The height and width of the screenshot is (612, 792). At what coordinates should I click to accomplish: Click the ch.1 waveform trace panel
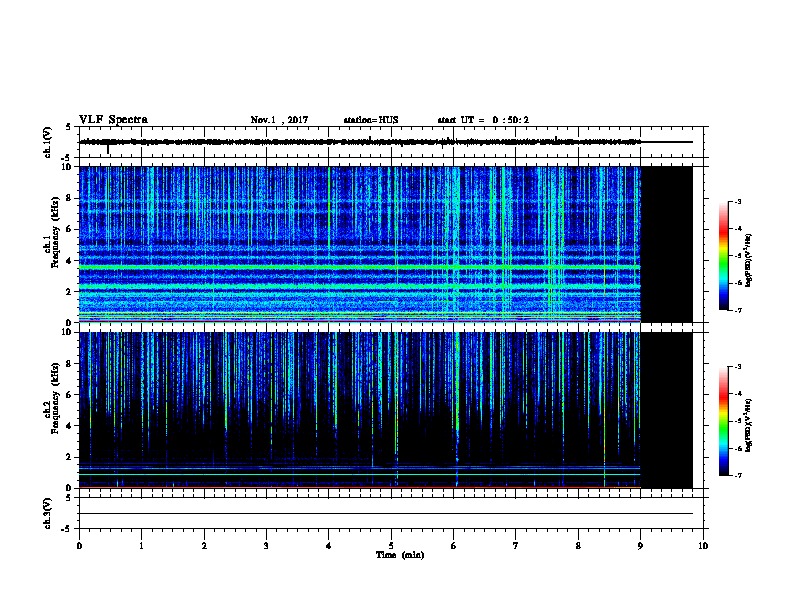[391, 142]
